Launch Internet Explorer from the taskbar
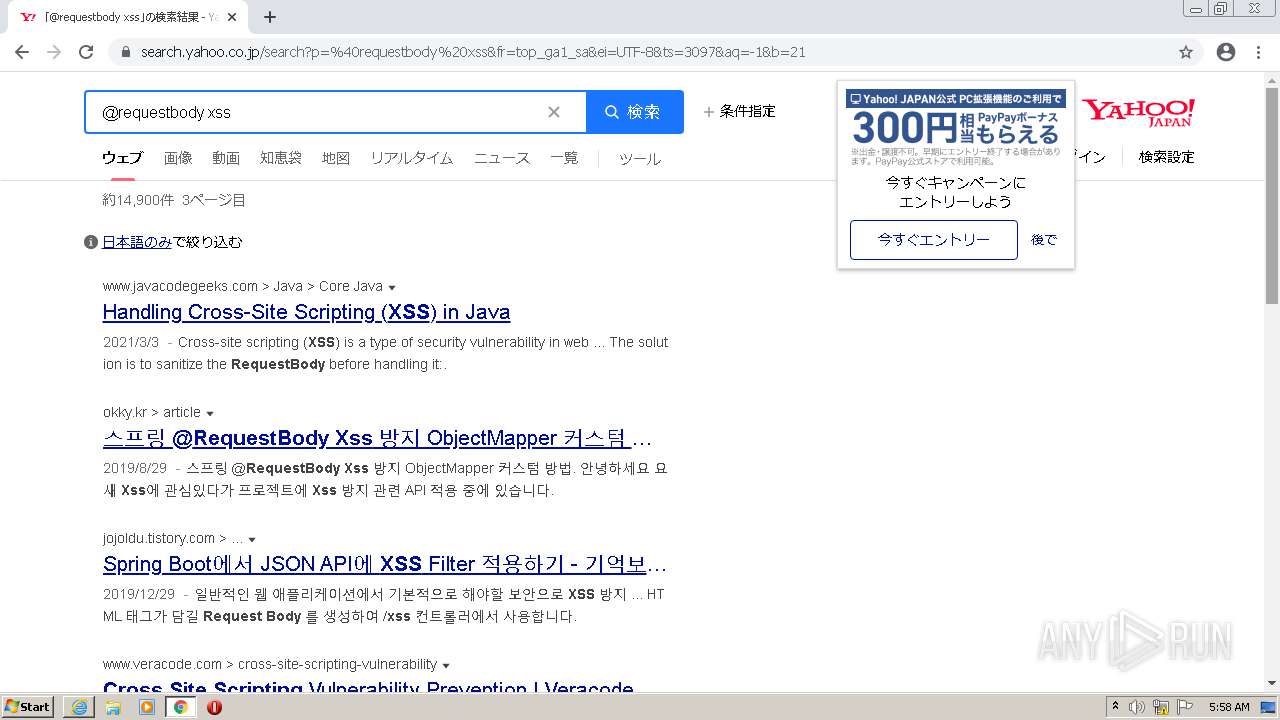This screenshot has width=1280, height=720. (79, 707)
